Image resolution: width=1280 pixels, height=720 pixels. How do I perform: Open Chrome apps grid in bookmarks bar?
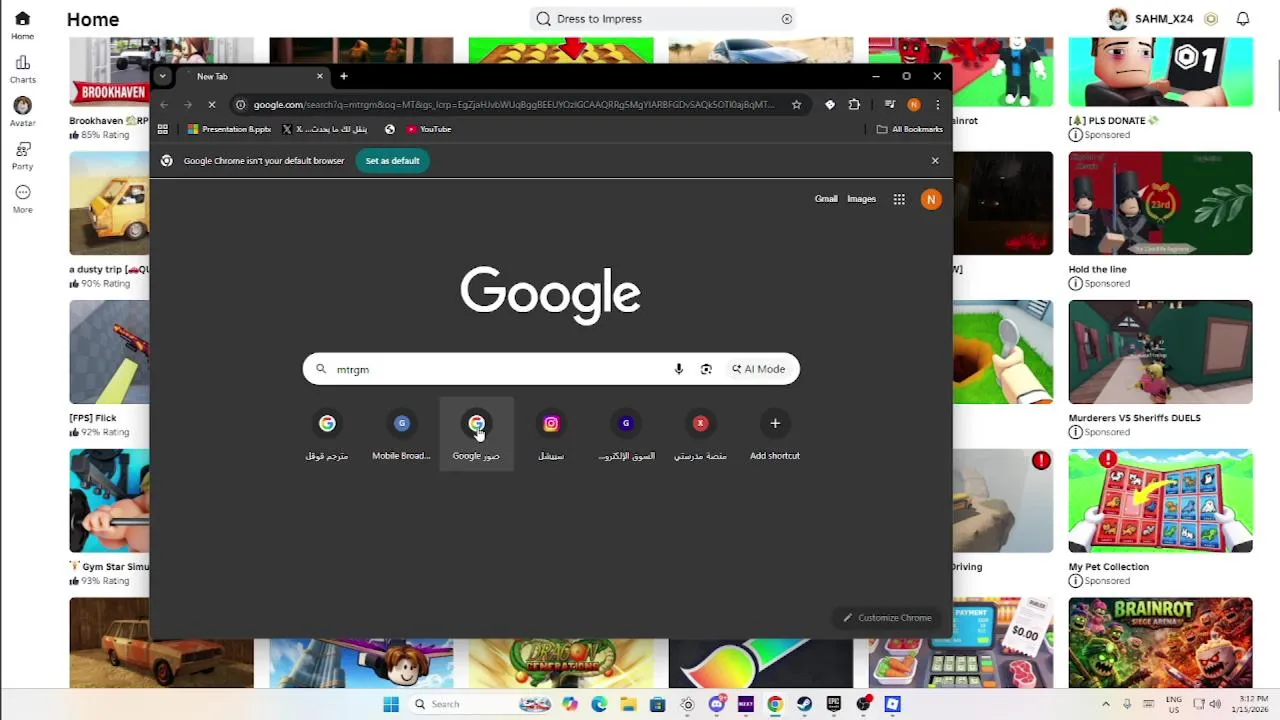pyautogui.click(x=163, y=129)
